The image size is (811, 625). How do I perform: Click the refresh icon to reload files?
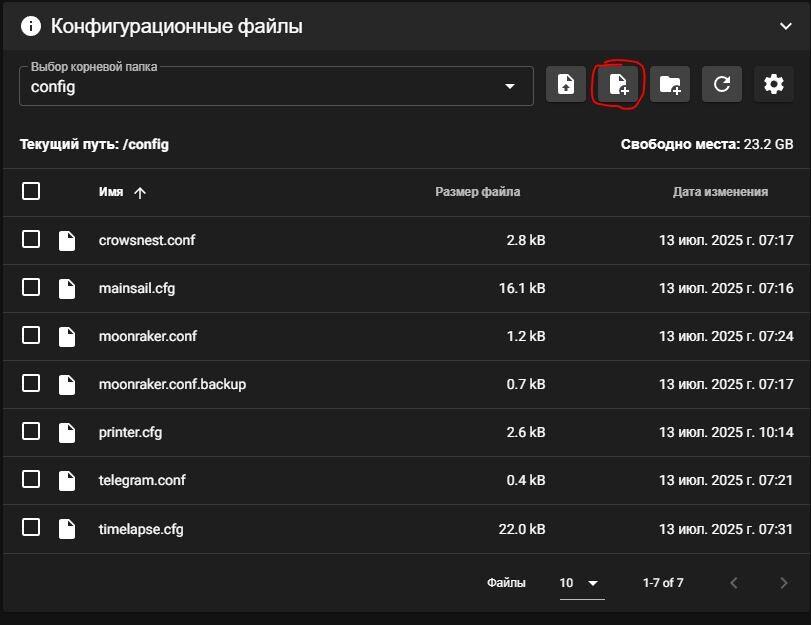click(x=721, y=84)
